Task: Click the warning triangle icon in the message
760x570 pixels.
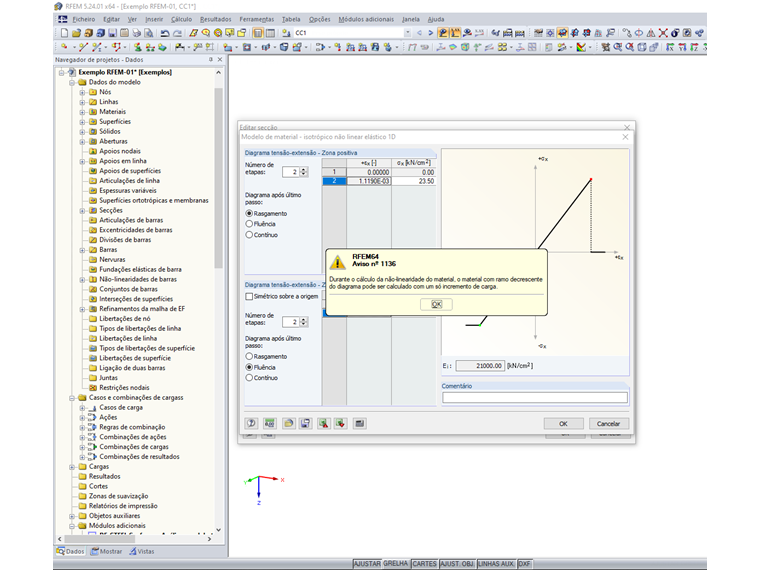Action: point(337,262)
